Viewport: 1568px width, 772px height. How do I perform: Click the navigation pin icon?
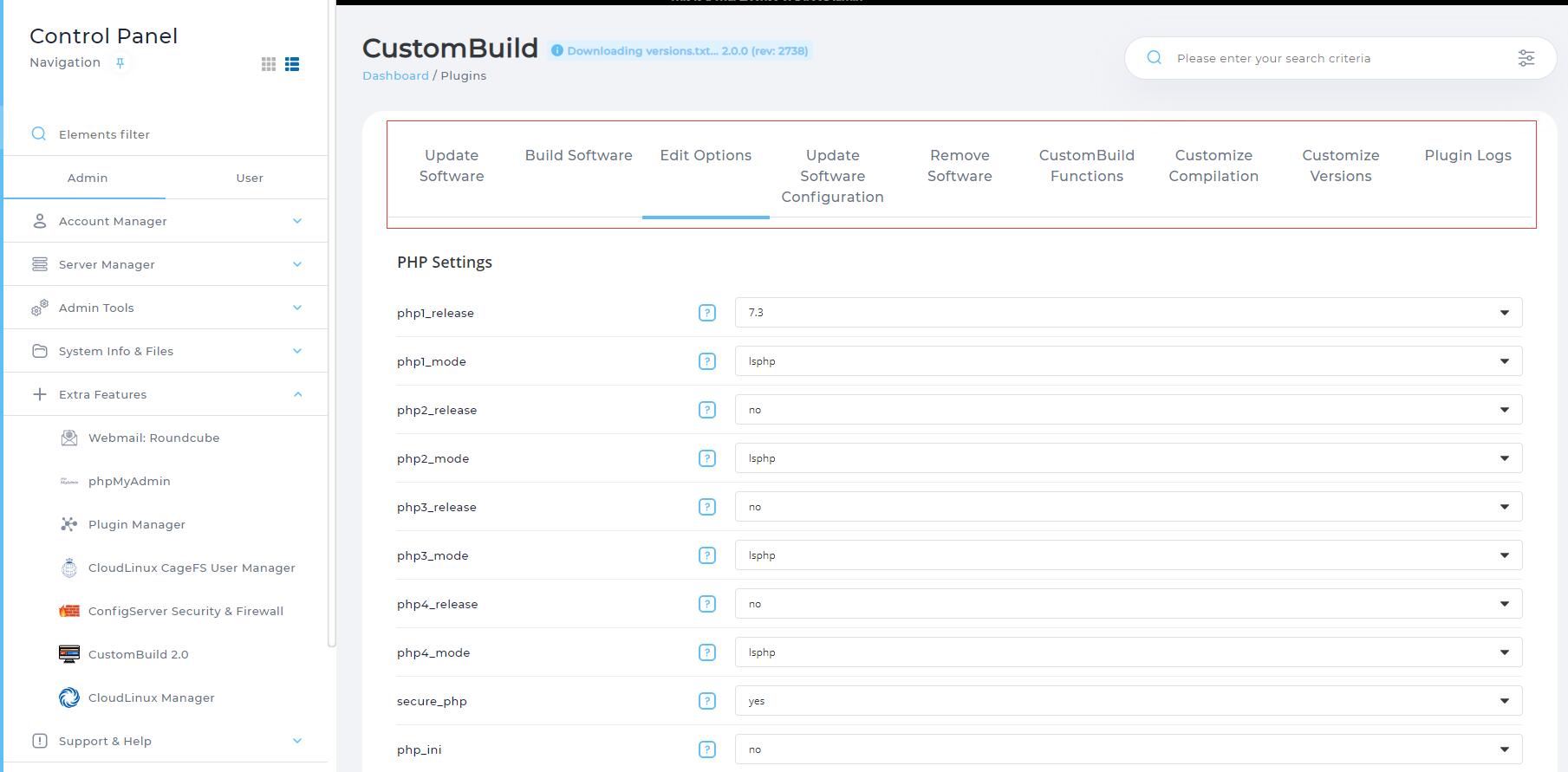(120, 63)
